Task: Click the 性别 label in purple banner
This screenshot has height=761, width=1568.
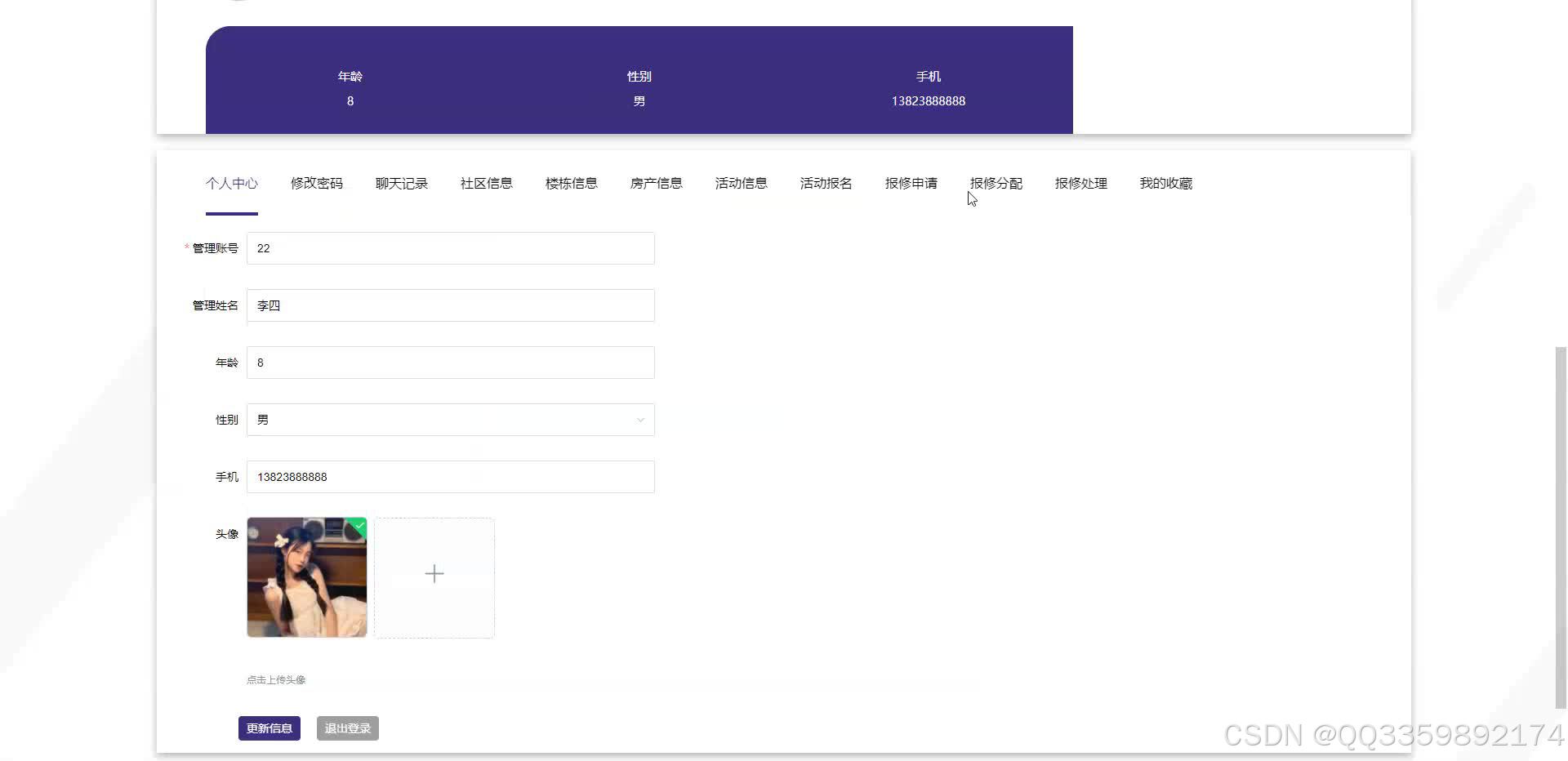Action: click(x=639, y=77)
